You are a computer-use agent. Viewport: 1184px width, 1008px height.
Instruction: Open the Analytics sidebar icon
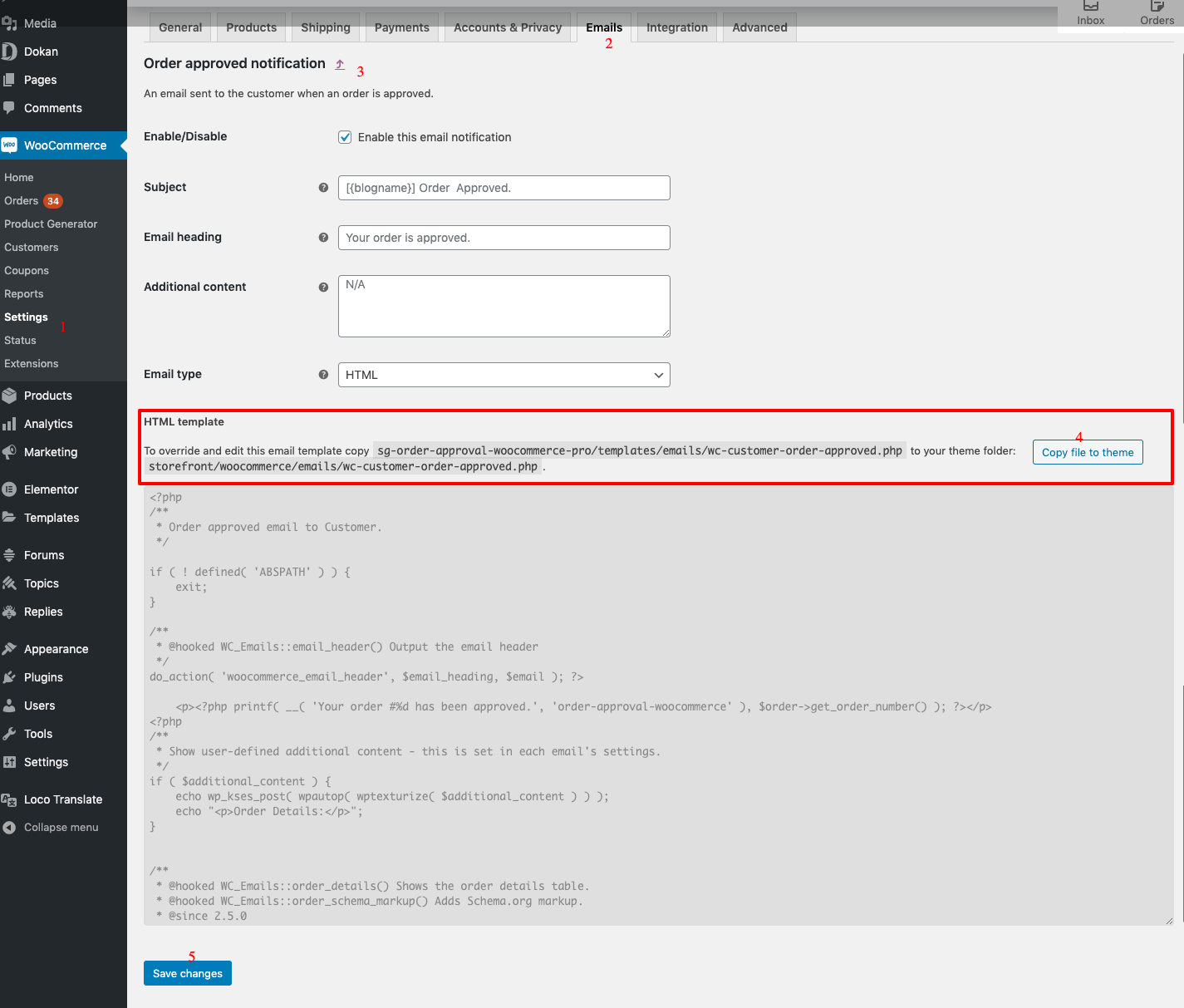click(10, 424)
